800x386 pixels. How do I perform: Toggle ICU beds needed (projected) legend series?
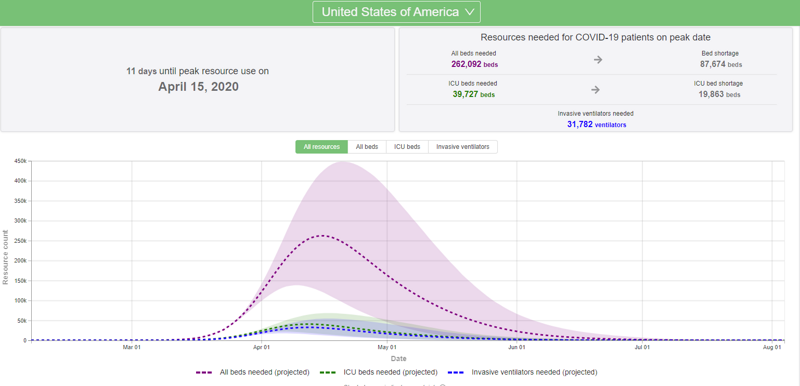click(x=378, y=372)
